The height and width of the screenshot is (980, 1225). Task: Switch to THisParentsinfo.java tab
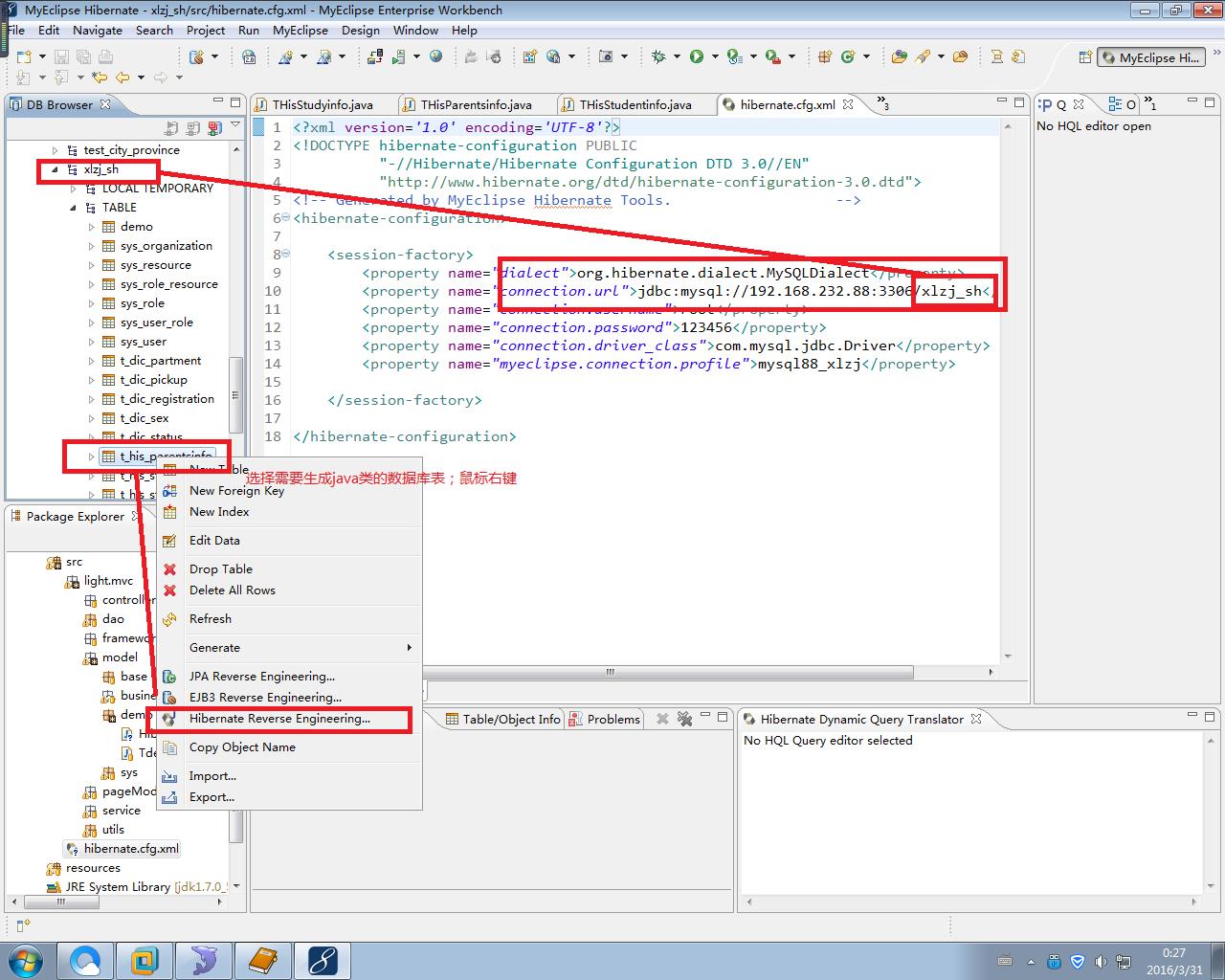click(x=476, y=104)
